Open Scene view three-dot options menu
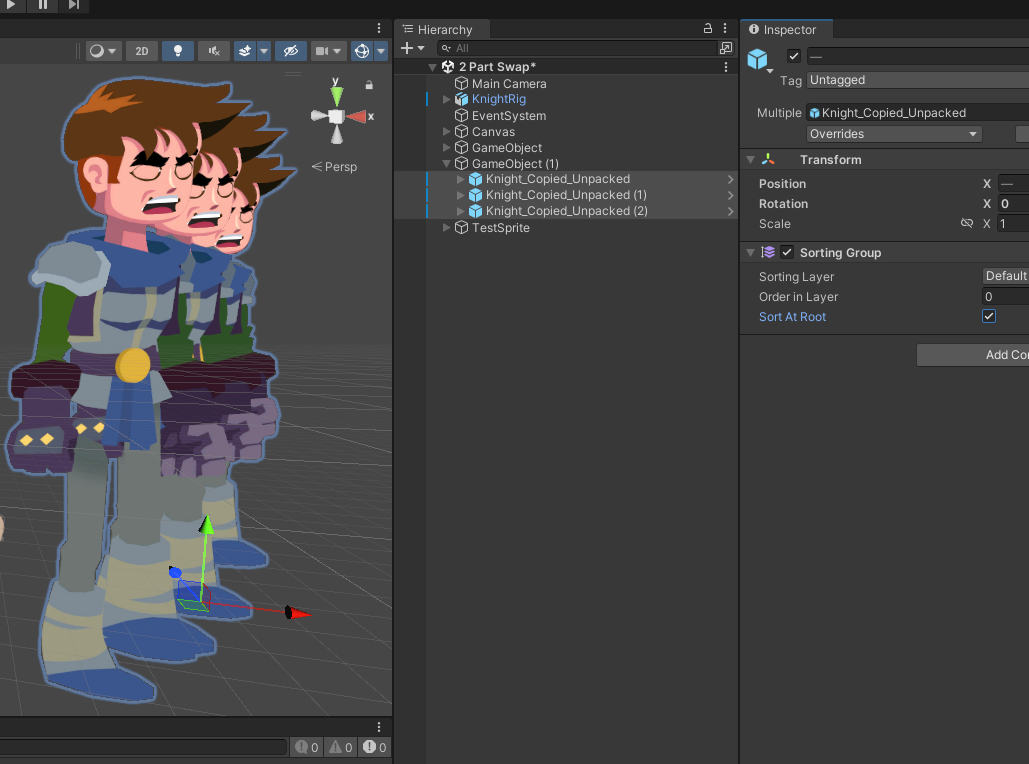The image size is (1029, 764). 379,28
